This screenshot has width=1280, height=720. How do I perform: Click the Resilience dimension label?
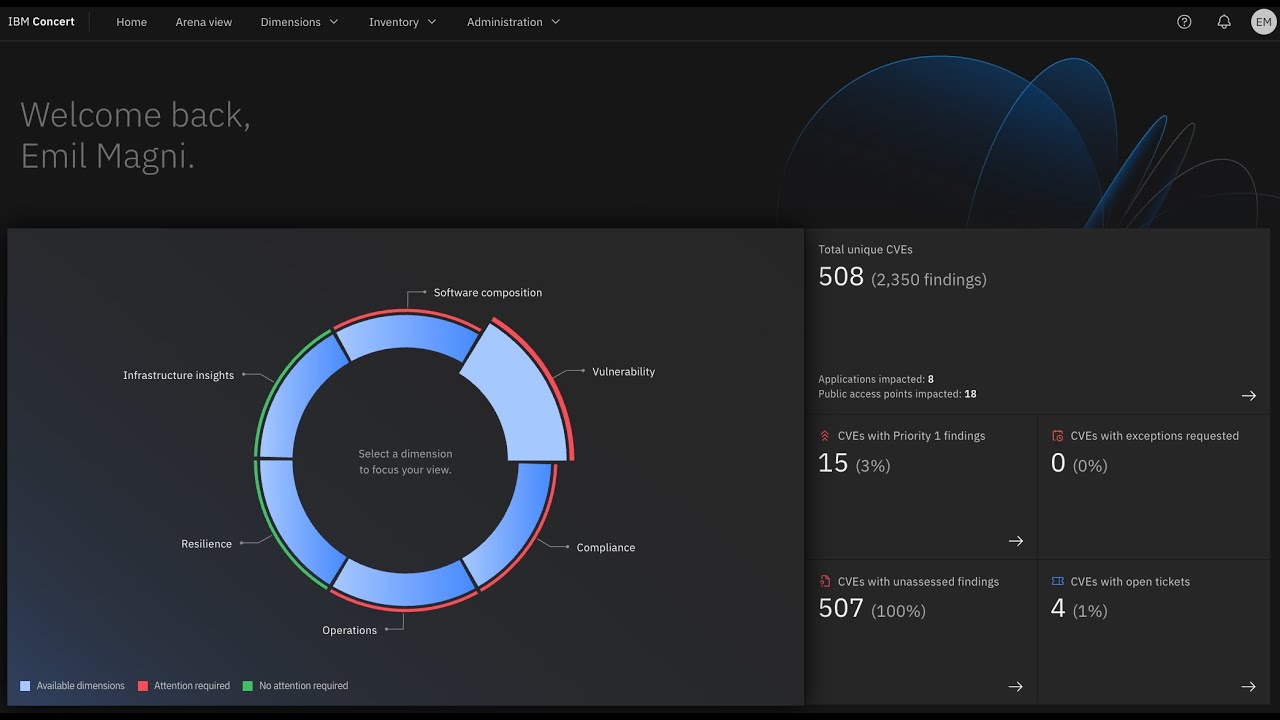point(206,544)
